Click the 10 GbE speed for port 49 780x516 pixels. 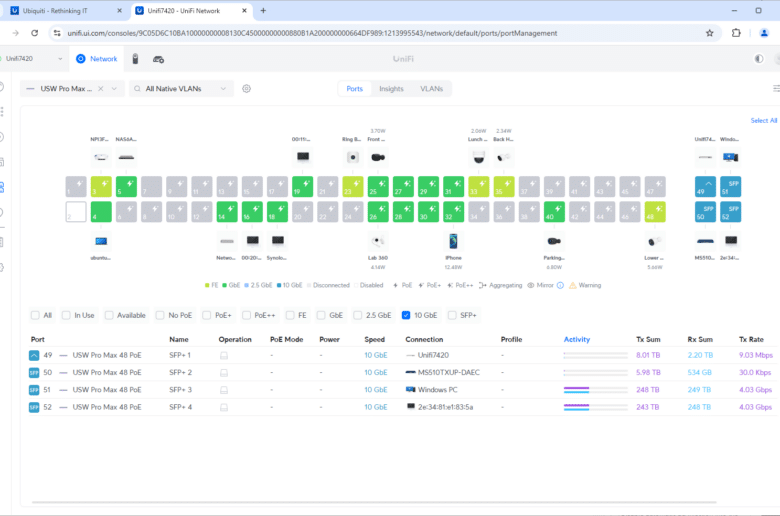(376, 355)
